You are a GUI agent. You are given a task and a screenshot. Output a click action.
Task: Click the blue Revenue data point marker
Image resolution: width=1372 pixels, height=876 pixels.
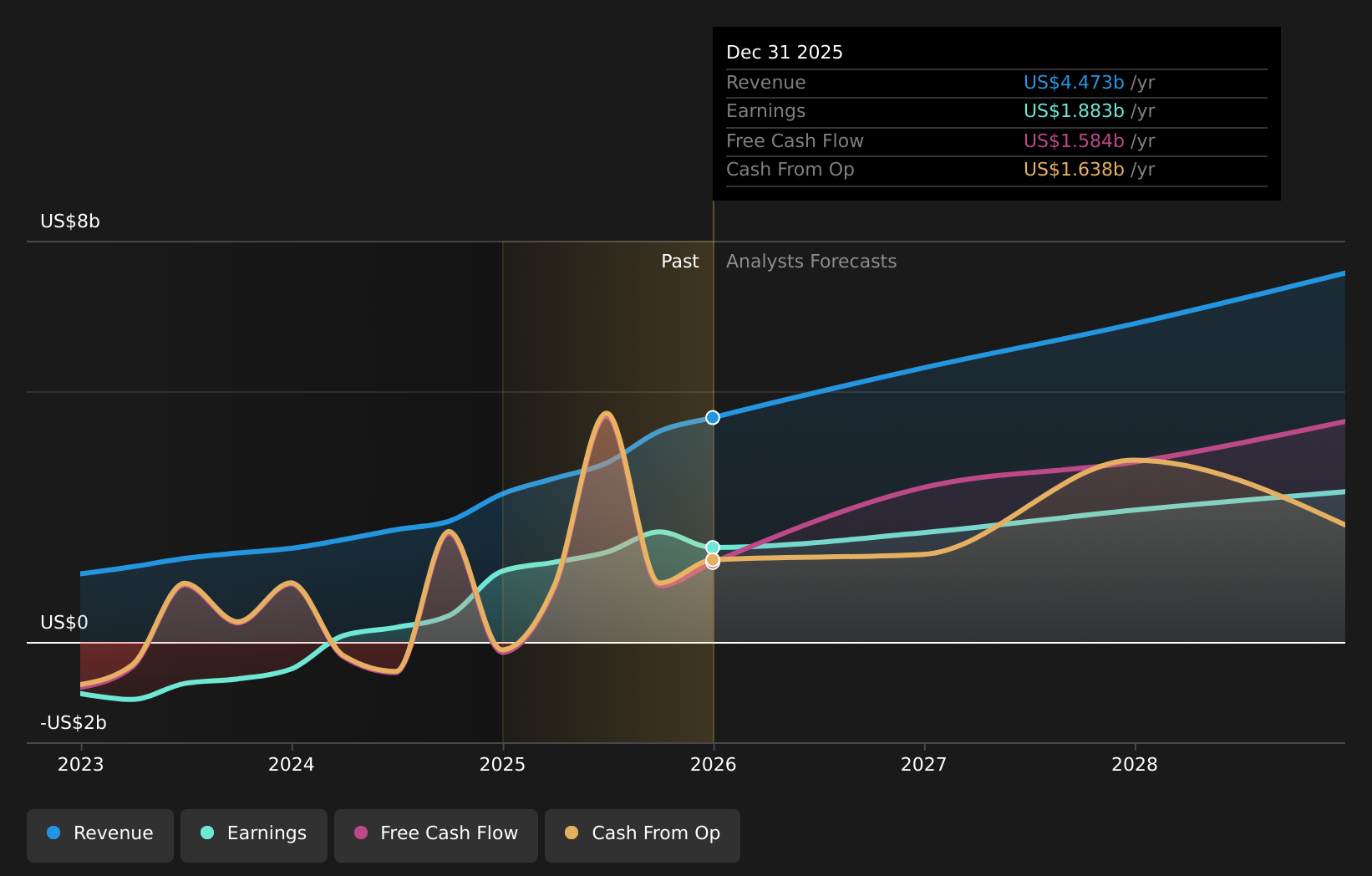click(x=712, y=417)
